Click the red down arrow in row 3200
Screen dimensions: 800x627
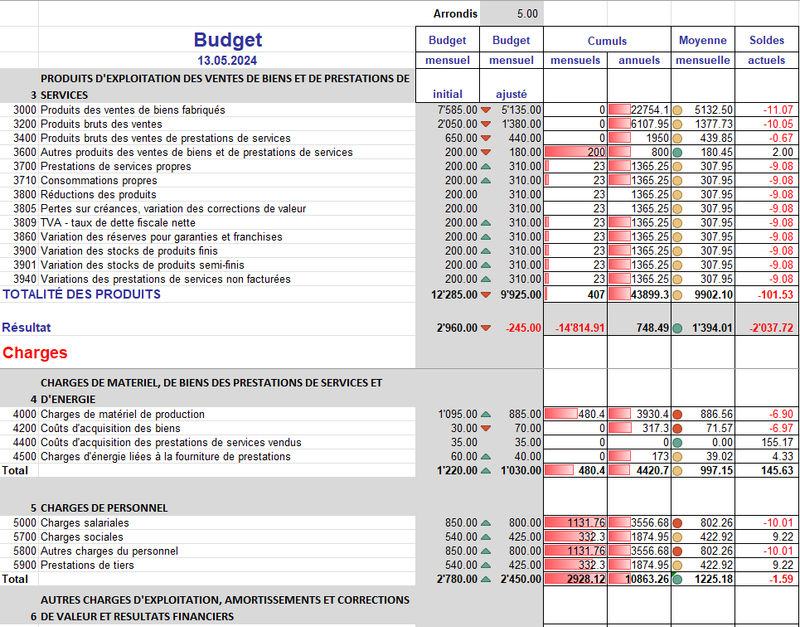click(x=486, y=124)
